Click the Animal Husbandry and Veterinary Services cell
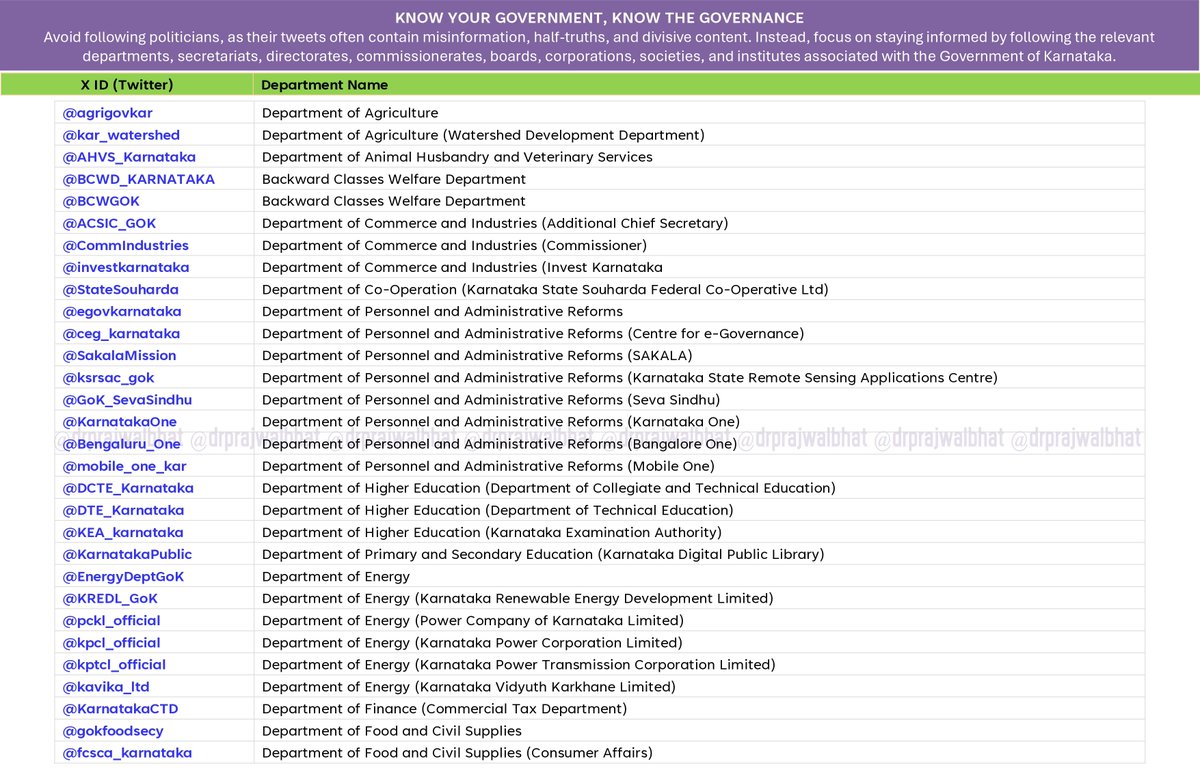Screen dimensions: 1200x781 click(x=699, y=157)
